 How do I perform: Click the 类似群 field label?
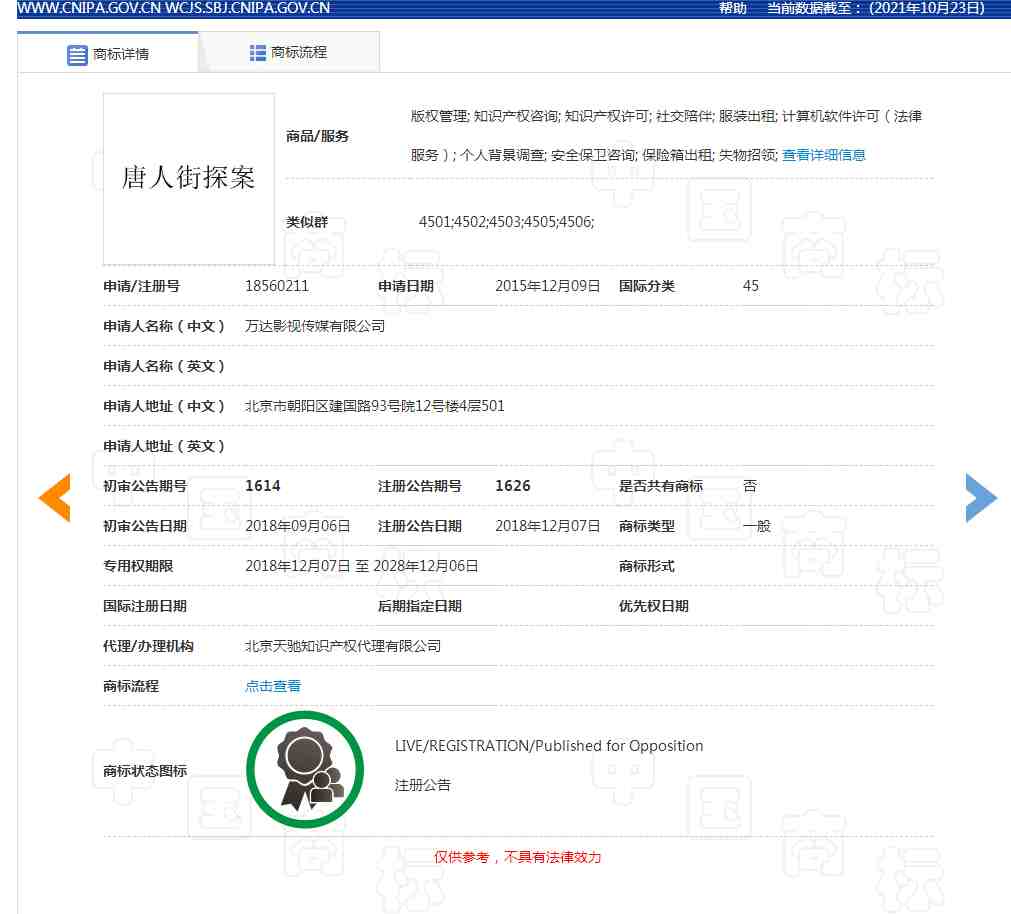pyautogui.click(x=307, y=222)
